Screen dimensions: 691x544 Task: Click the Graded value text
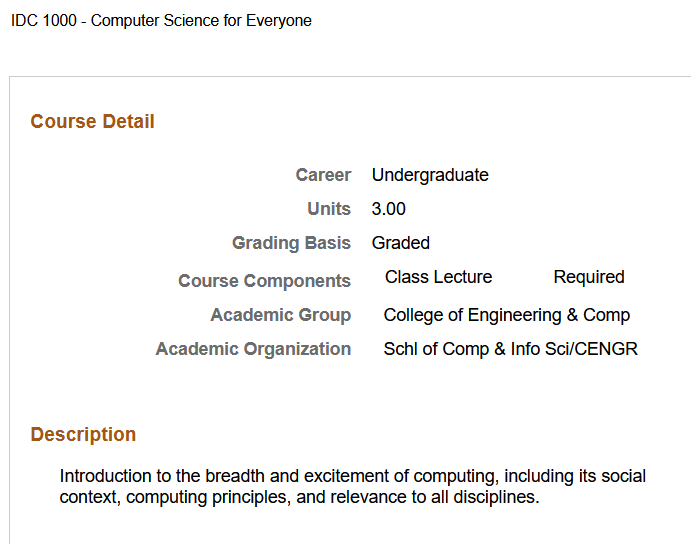pyautogui.click(x=401, y=243)
